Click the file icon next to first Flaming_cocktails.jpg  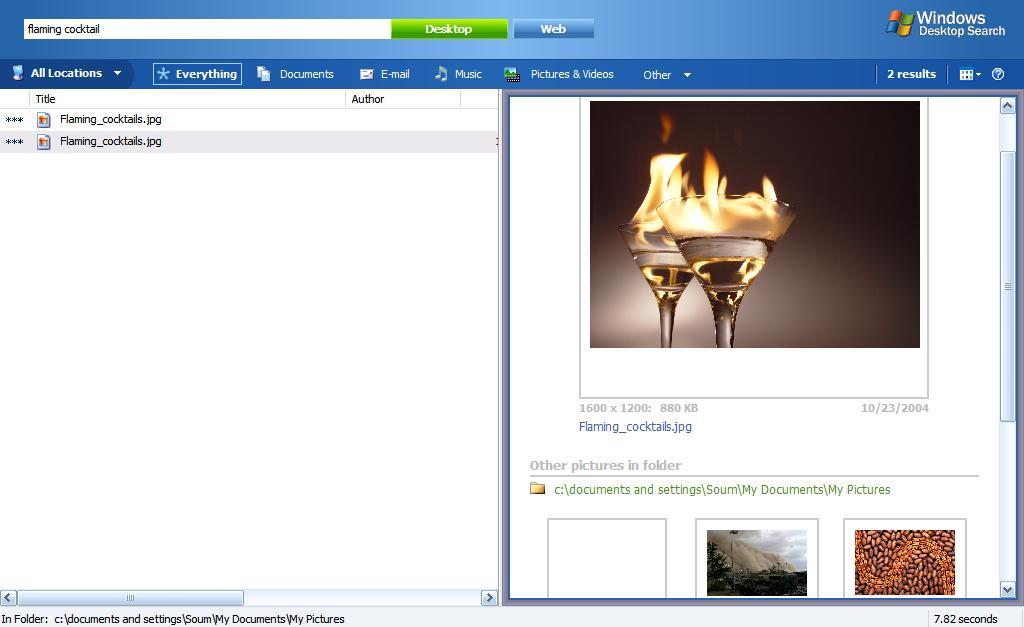[43, 119]
